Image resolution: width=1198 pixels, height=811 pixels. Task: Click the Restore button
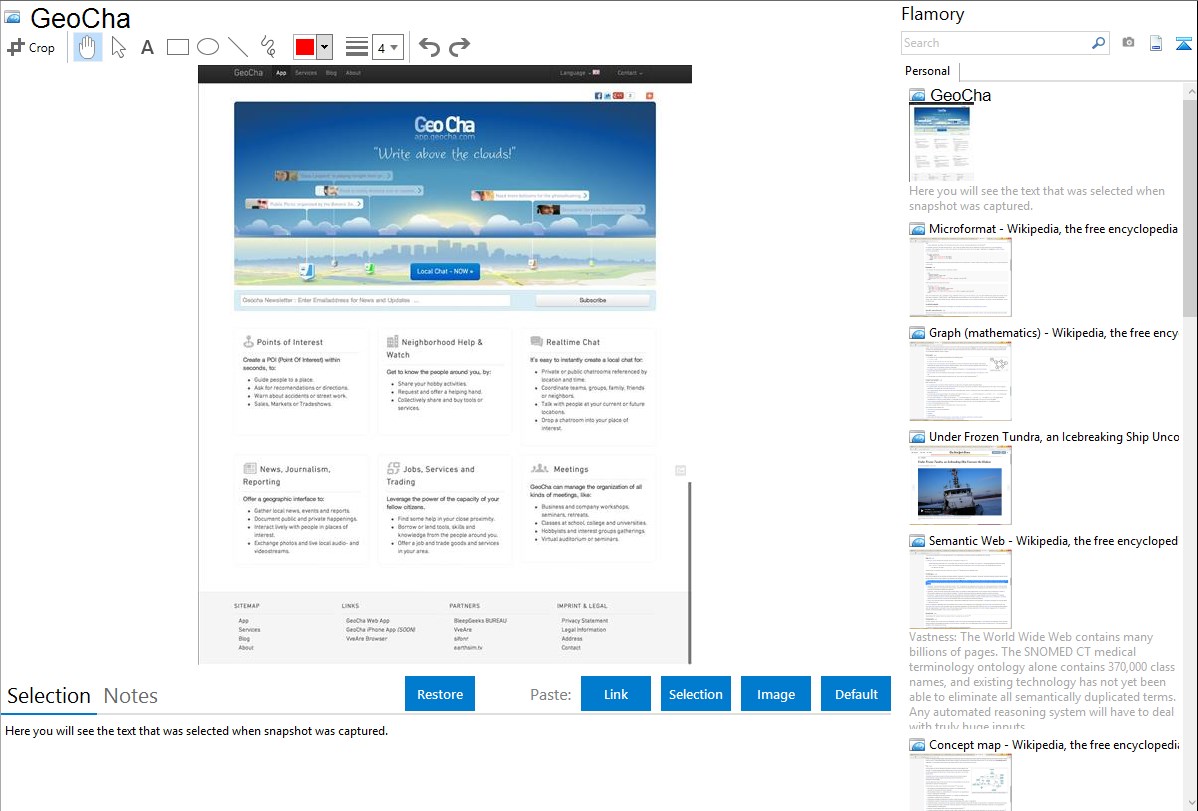440,694
